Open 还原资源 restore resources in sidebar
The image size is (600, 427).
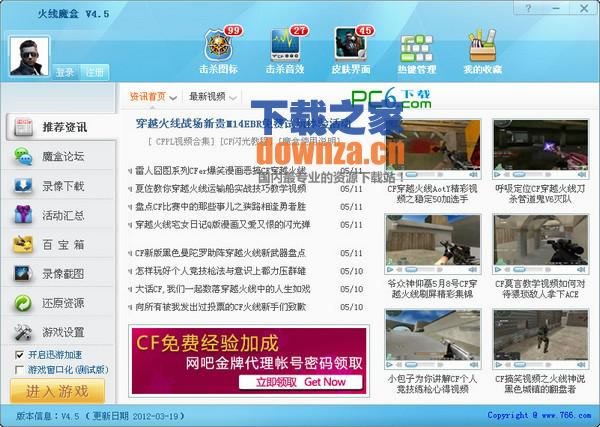[61, 303]
